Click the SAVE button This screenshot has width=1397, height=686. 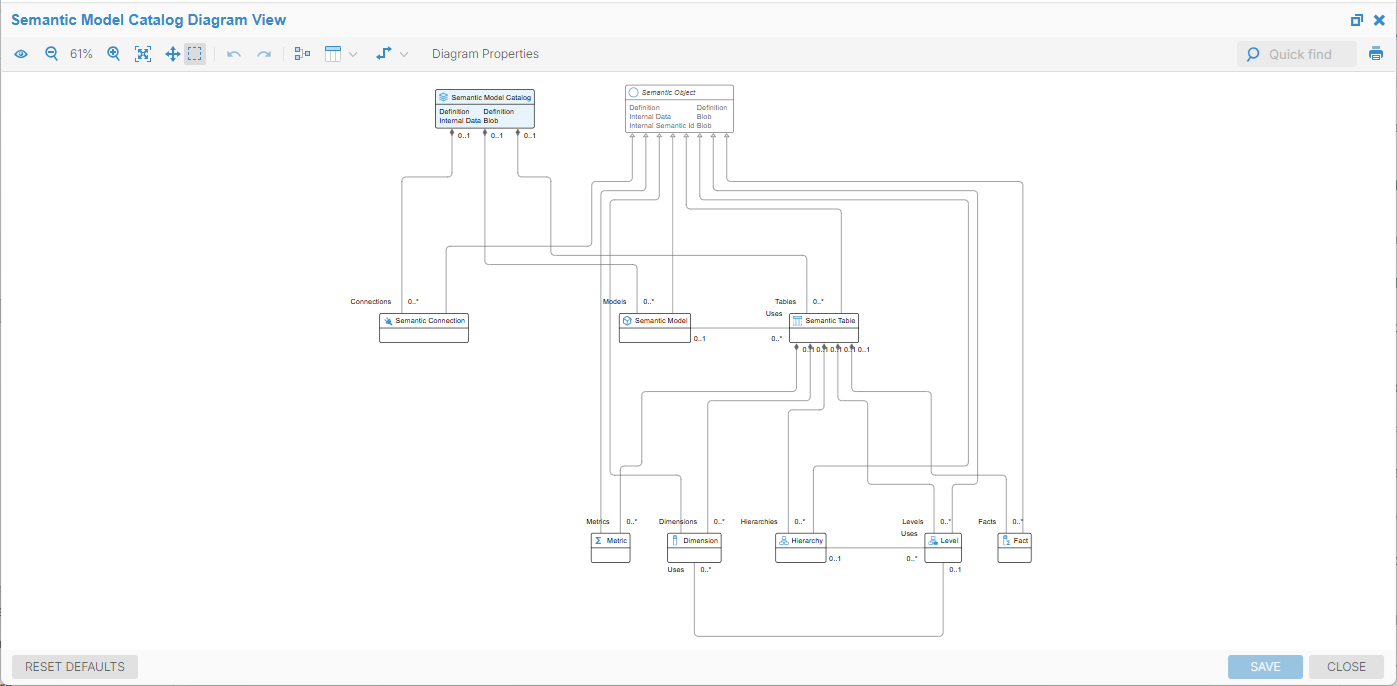click(x=1265, y=667)
